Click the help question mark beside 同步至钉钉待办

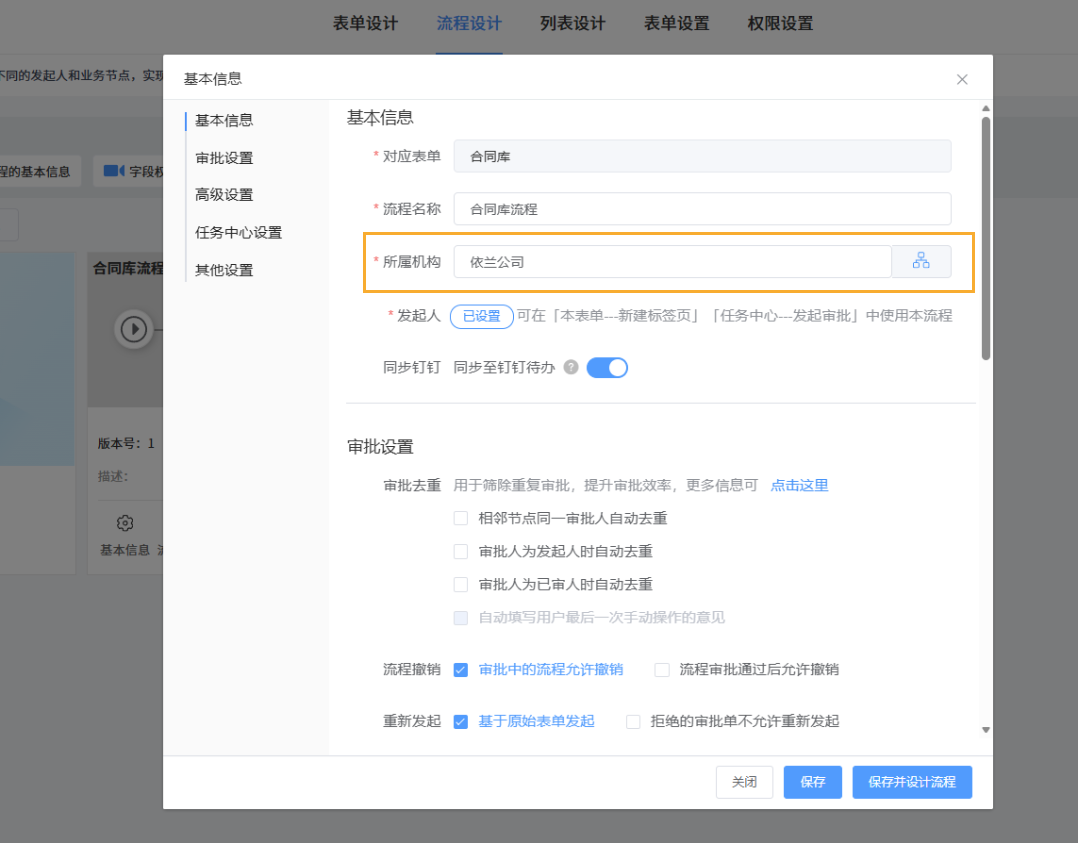pos(571,367)
